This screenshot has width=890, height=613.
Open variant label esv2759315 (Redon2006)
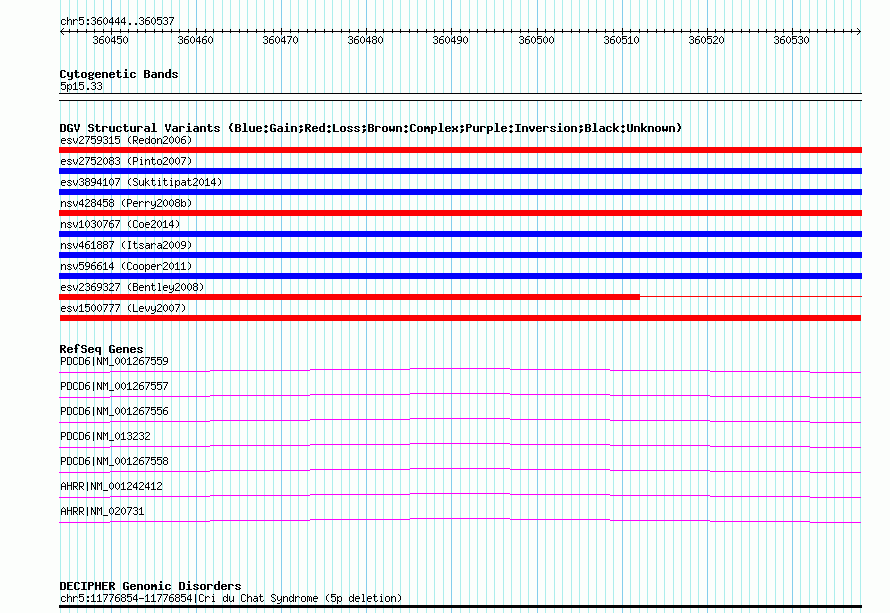(126, 140)
